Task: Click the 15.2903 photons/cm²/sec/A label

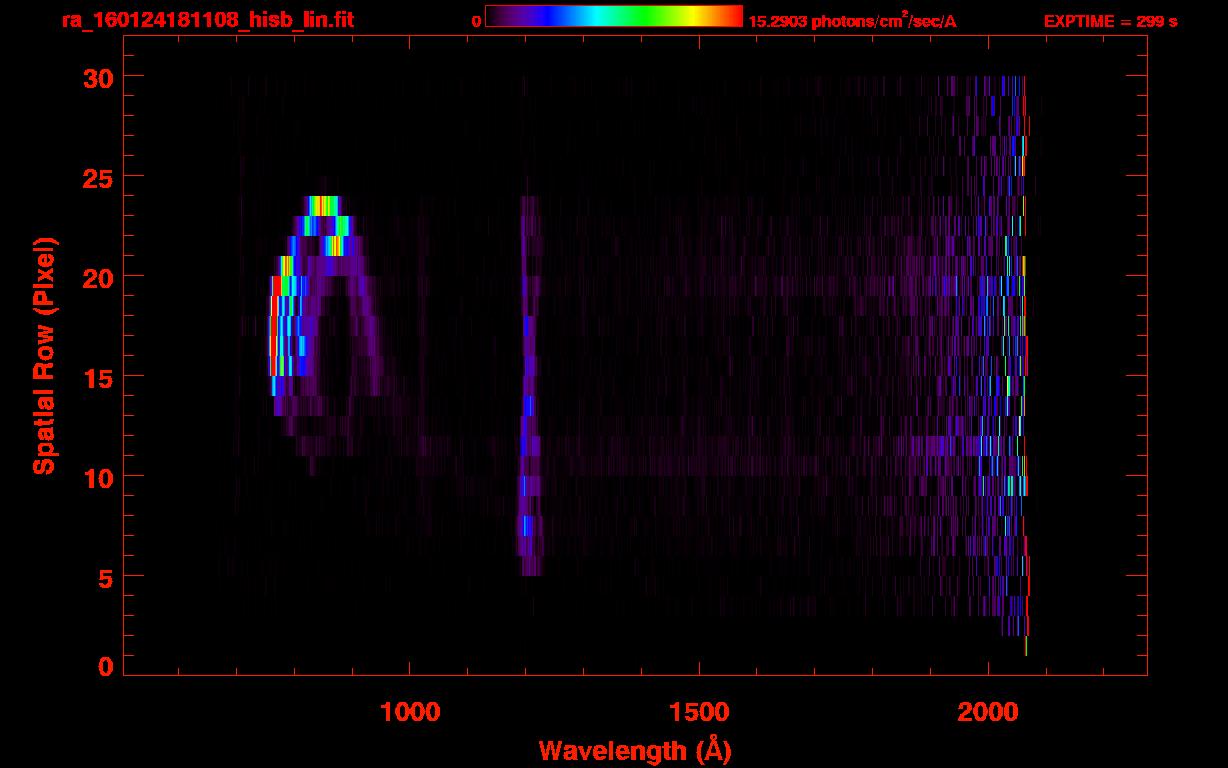Action: coord(852,21)
